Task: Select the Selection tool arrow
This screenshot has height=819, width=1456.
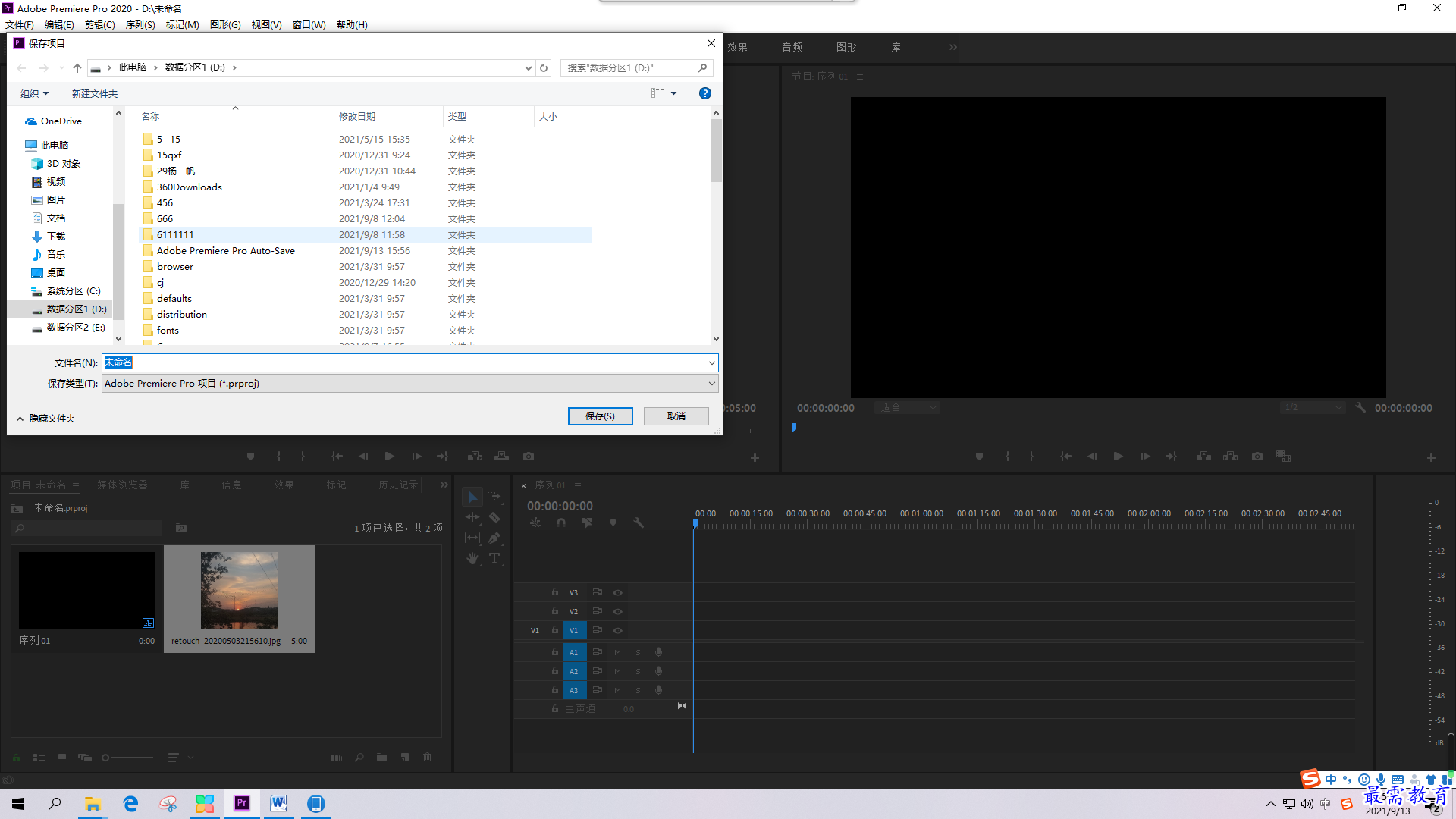Action: point(472,497)
